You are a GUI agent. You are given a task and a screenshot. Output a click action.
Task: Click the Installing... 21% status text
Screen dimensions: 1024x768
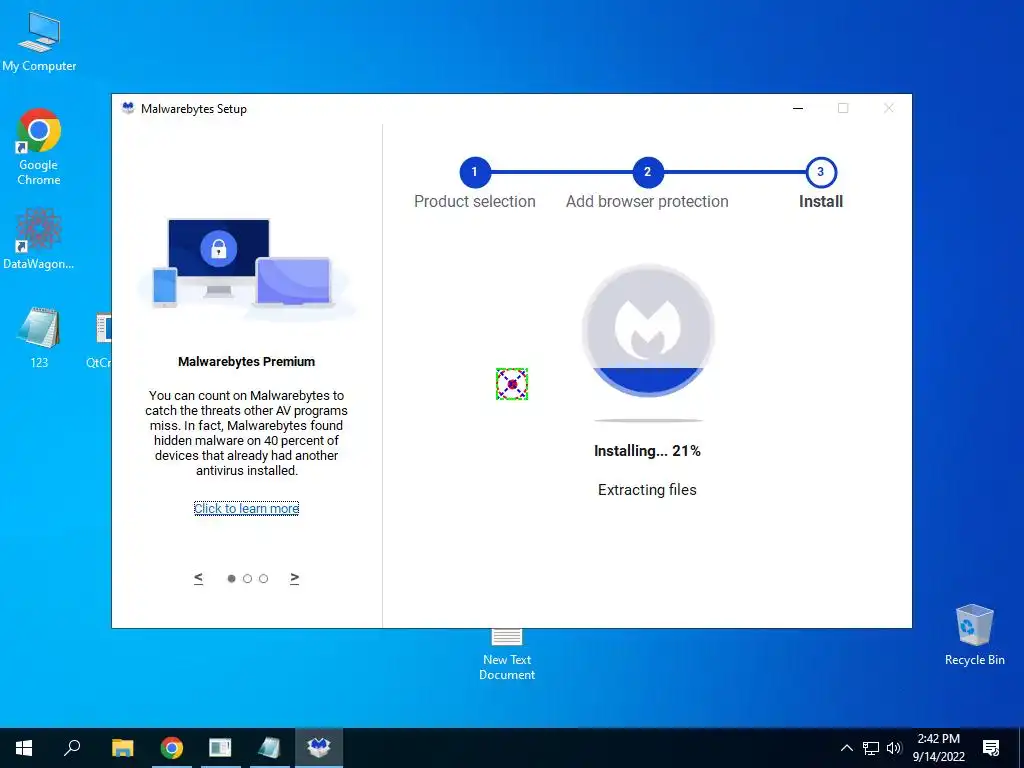pos(647,451)
